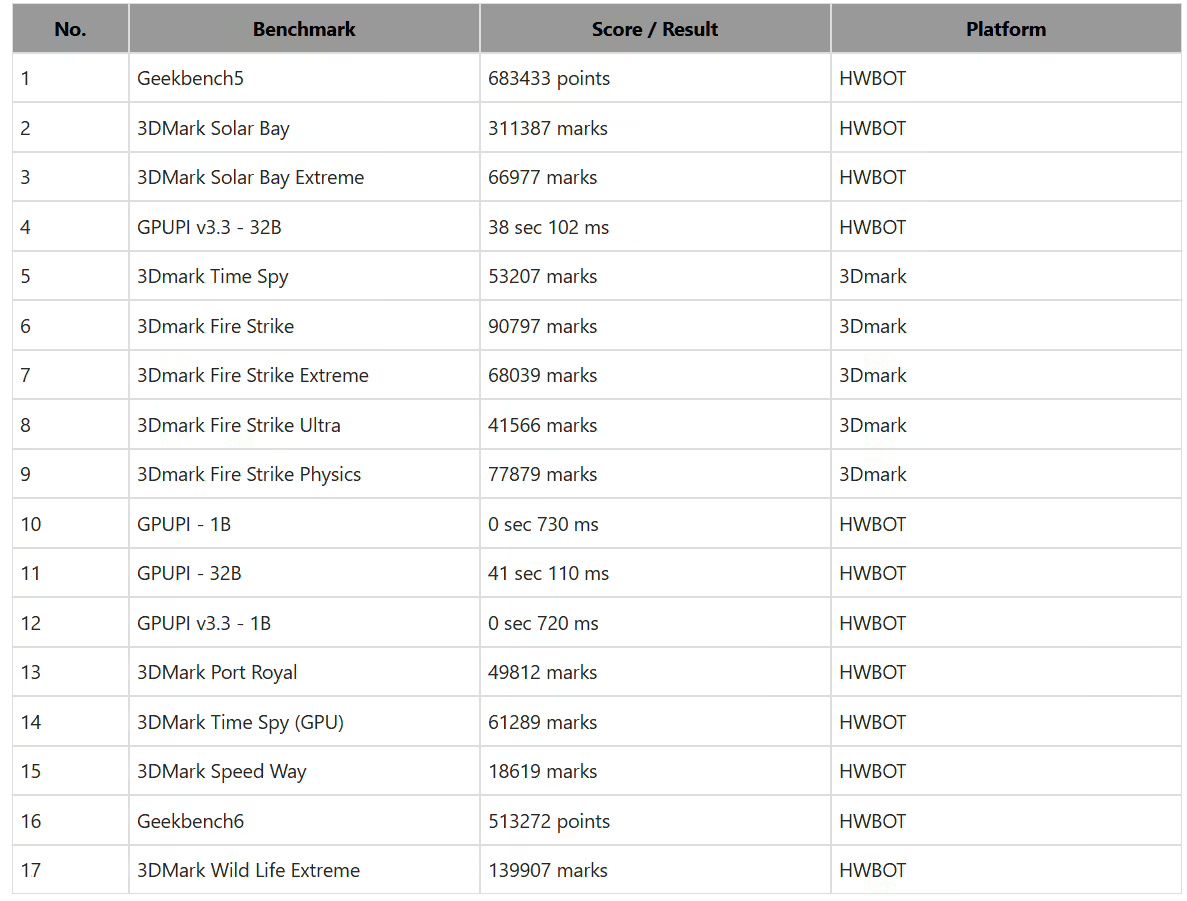Image resolution: width=1187 pixels, height=901 pixels.
Task: Select the 61289 marks score cell
Action: click(x=542, y=722)
